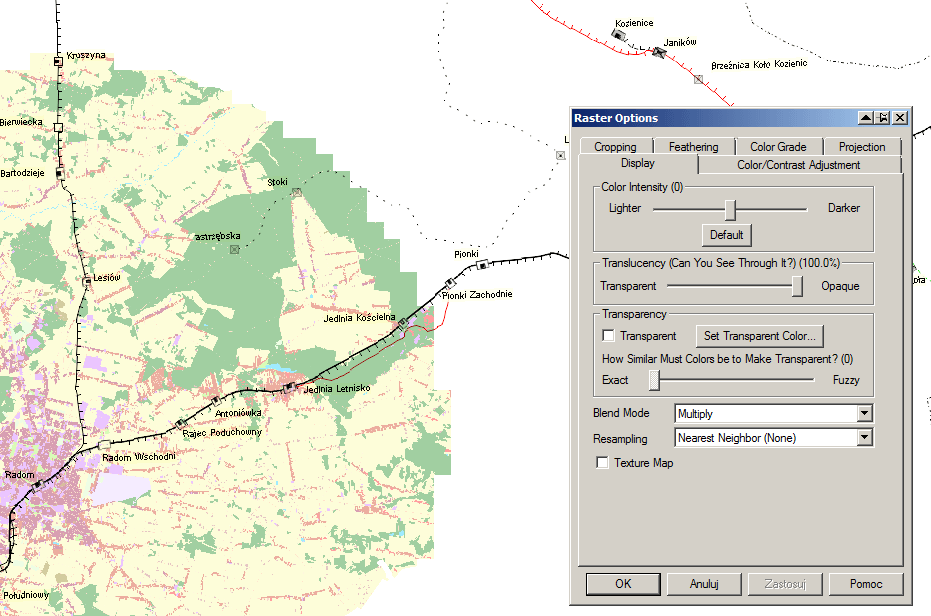Select the Kruszyna station symbol
Image resolution: width=931 pixels, height=616 pixels.
58,62
